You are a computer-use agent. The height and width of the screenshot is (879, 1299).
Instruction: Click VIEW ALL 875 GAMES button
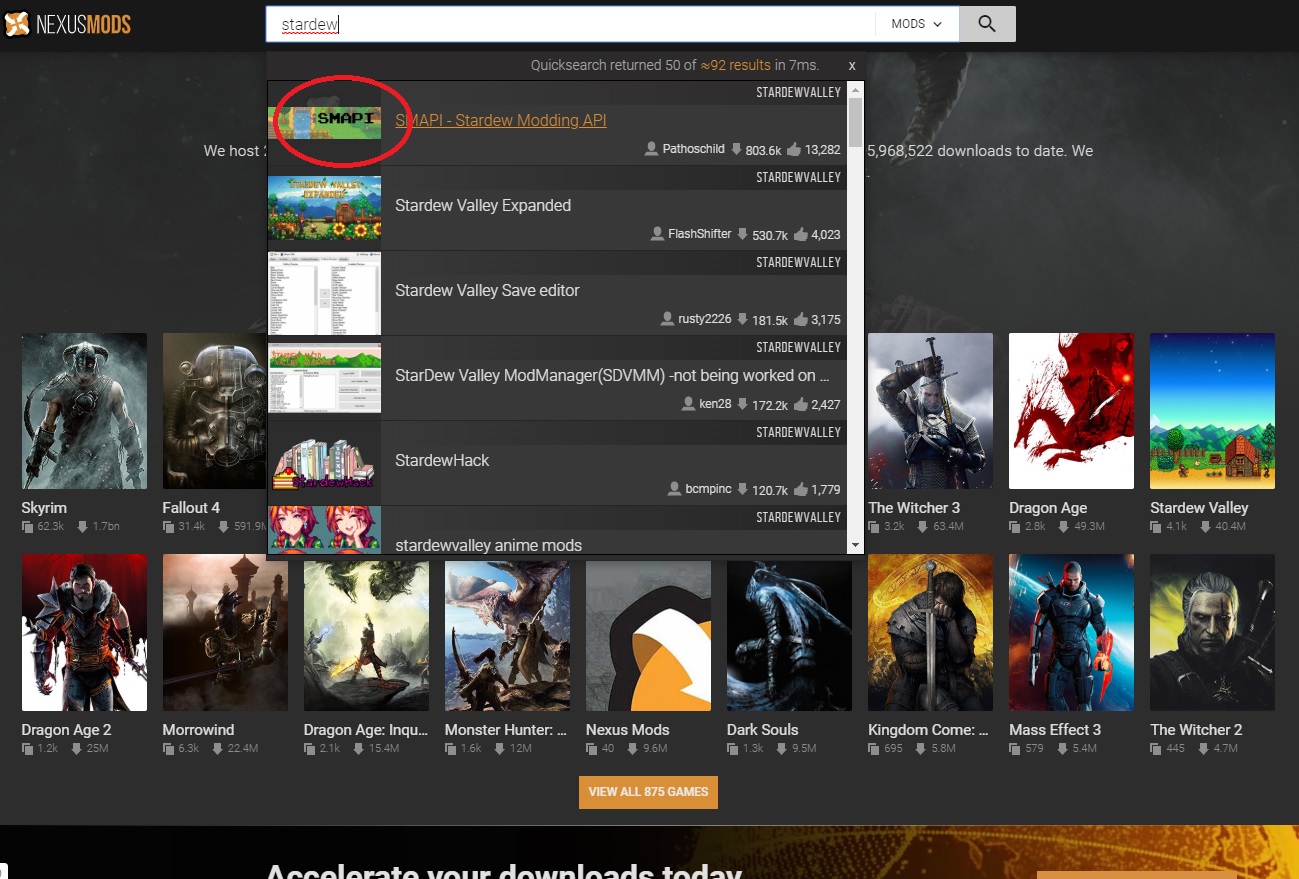click(x=648, y=792)
